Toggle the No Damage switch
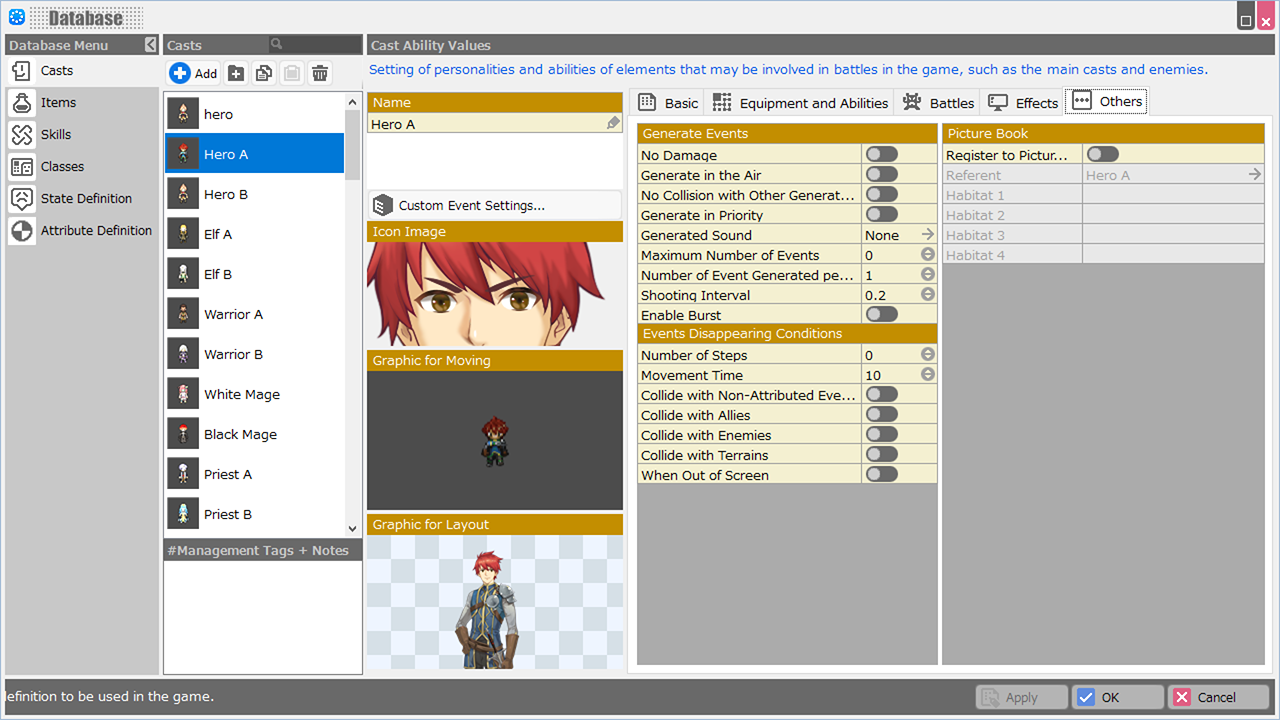The height and width of the screenshot is (720, 1280). point(882,155)
